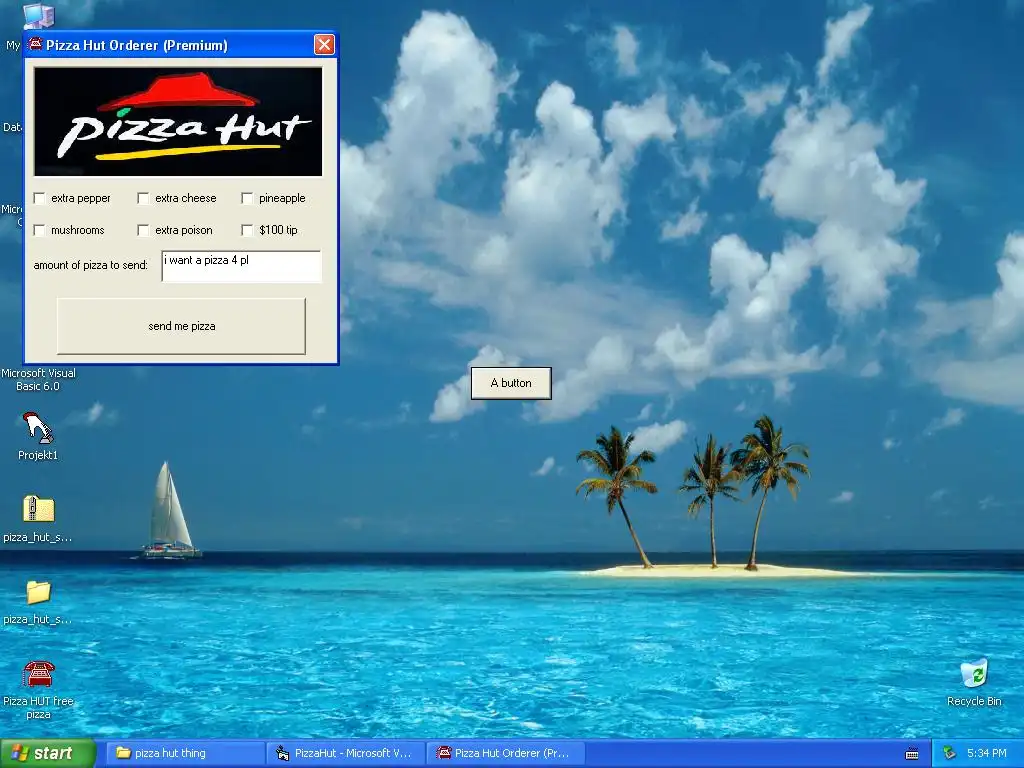Switch to PizzaHut - Microsoft Visual Basic taskbar item
This screenshot has height=768, width=1024.
point(345,753)
